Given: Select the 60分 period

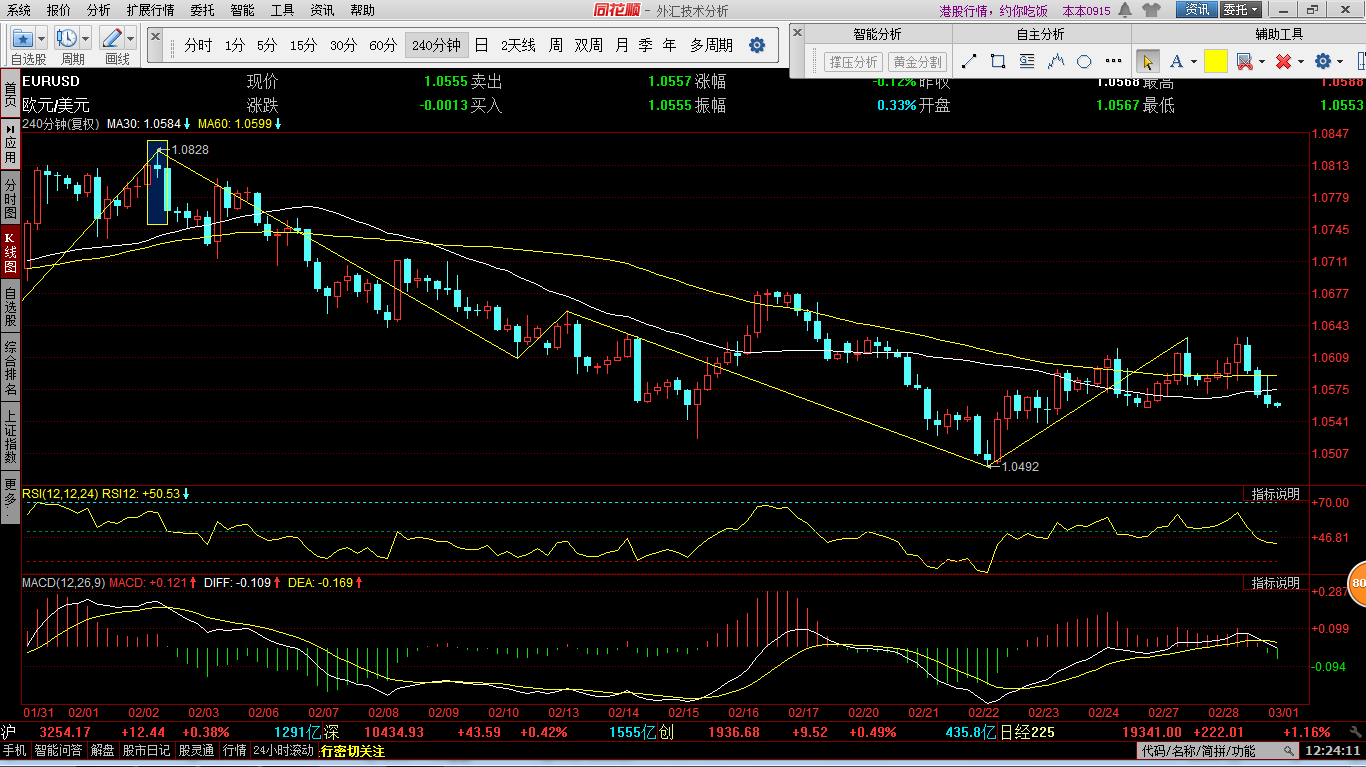Looking at the screenshot, I should 383,45.
